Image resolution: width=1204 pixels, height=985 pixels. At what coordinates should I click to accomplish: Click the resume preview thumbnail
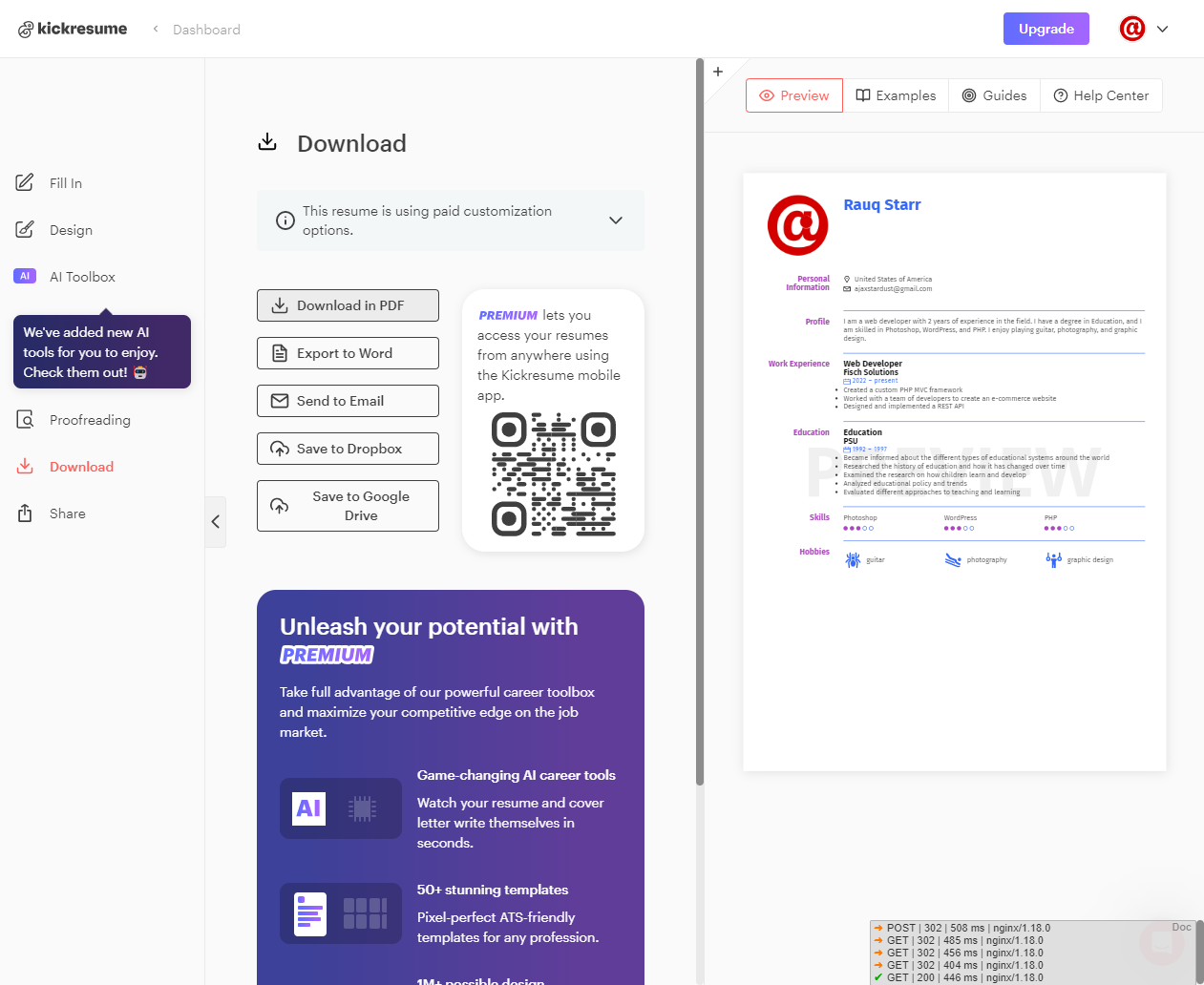pos(955,472)
